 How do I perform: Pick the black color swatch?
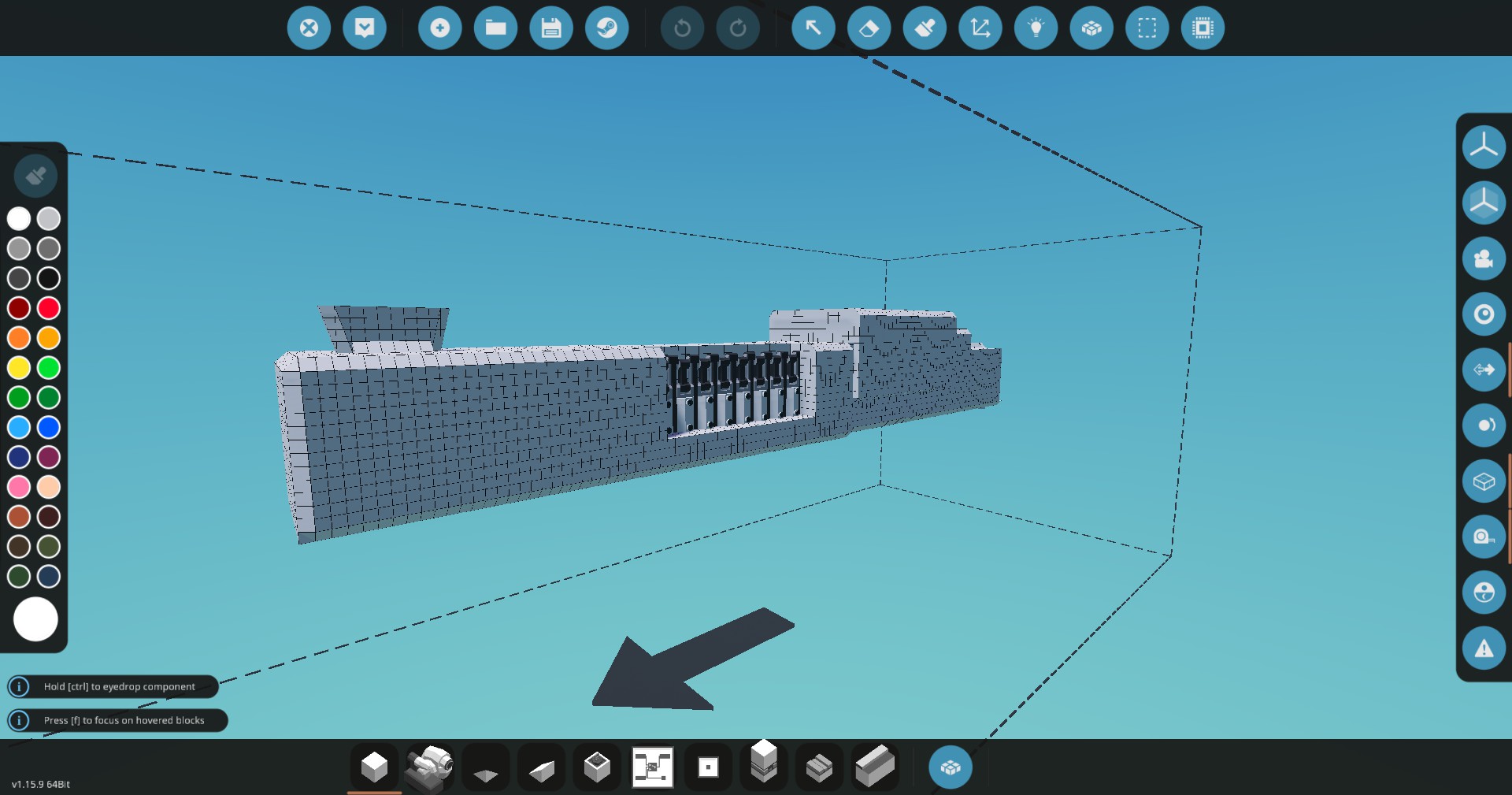point(49,278)
